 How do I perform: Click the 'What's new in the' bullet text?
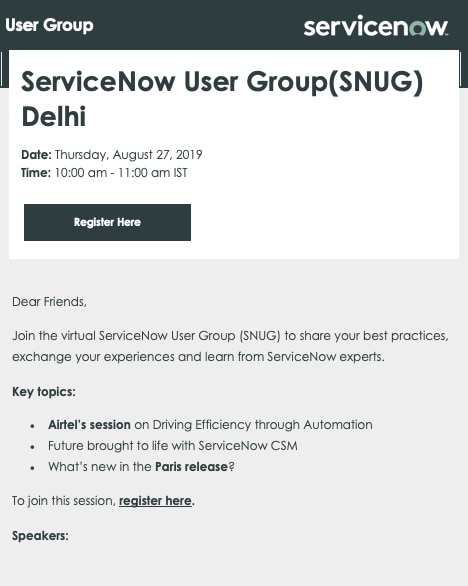[100, 467]
